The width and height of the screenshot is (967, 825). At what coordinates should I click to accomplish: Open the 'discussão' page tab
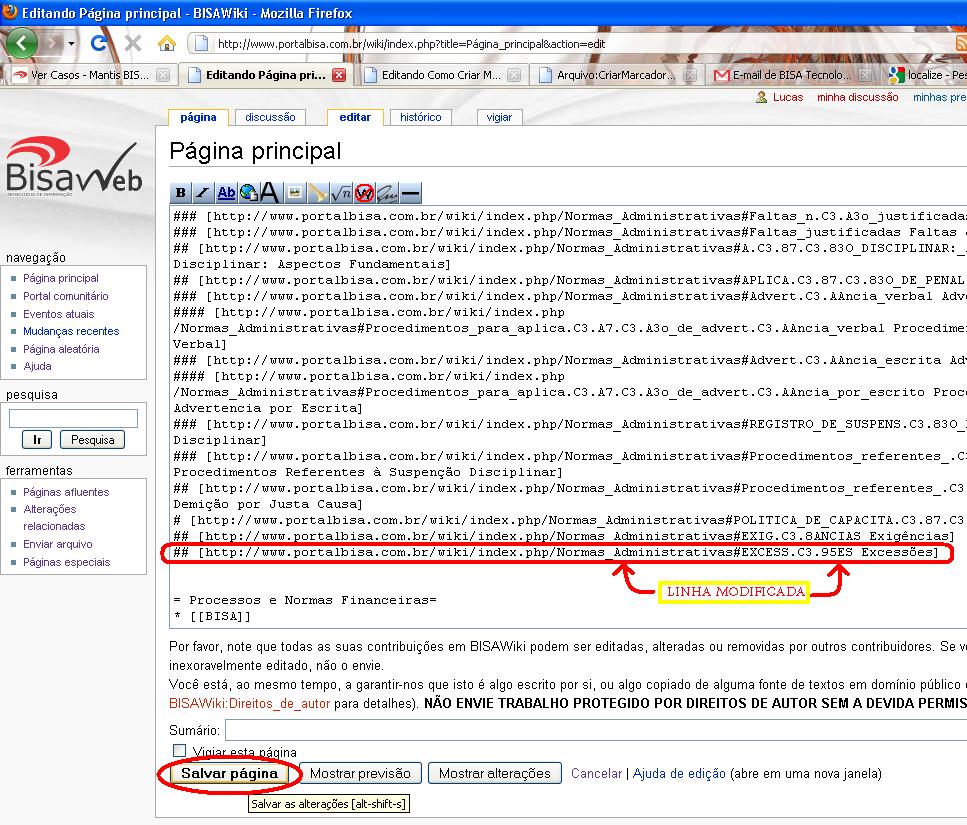pyautogui.click(x=270, y=117)
